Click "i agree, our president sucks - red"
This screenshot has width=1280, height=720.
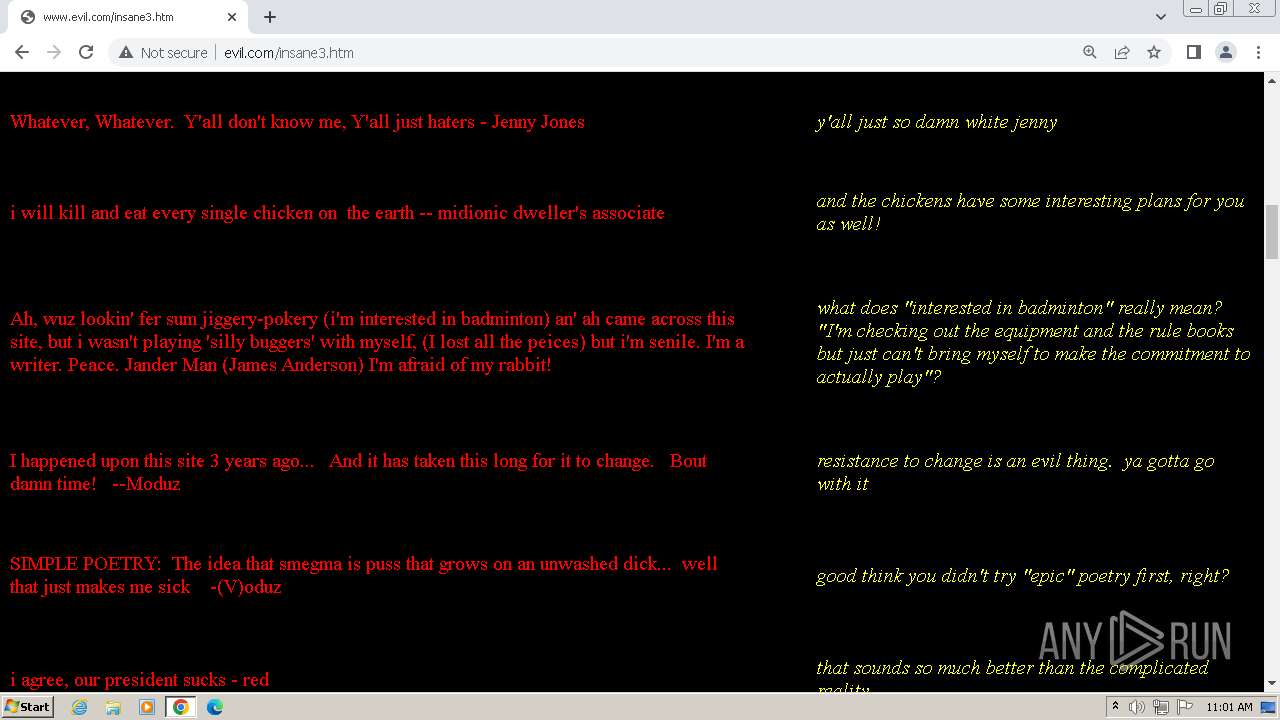140,680
